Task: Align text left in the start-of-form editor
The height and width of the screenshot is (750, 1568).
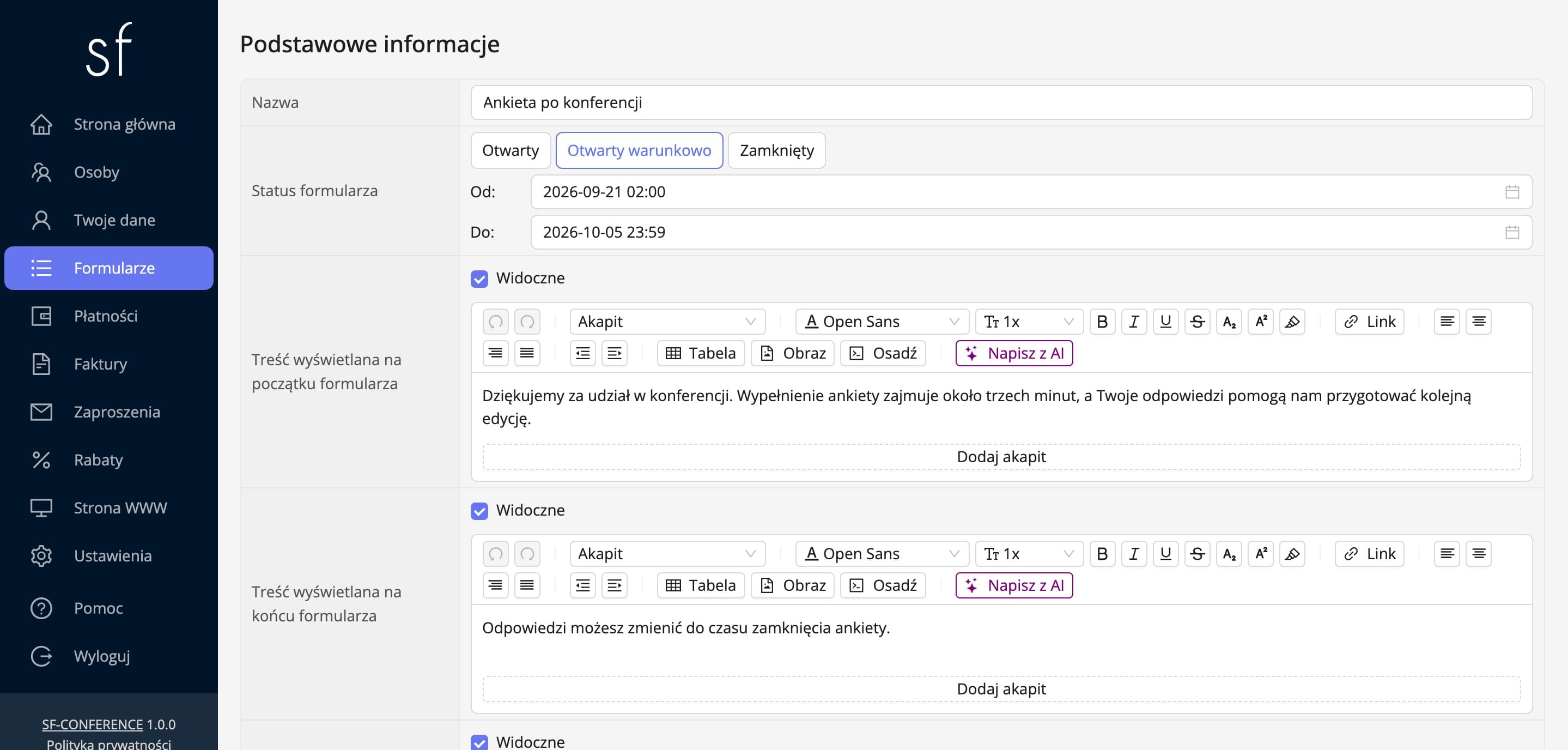Action: click(x=1447, y=322)
